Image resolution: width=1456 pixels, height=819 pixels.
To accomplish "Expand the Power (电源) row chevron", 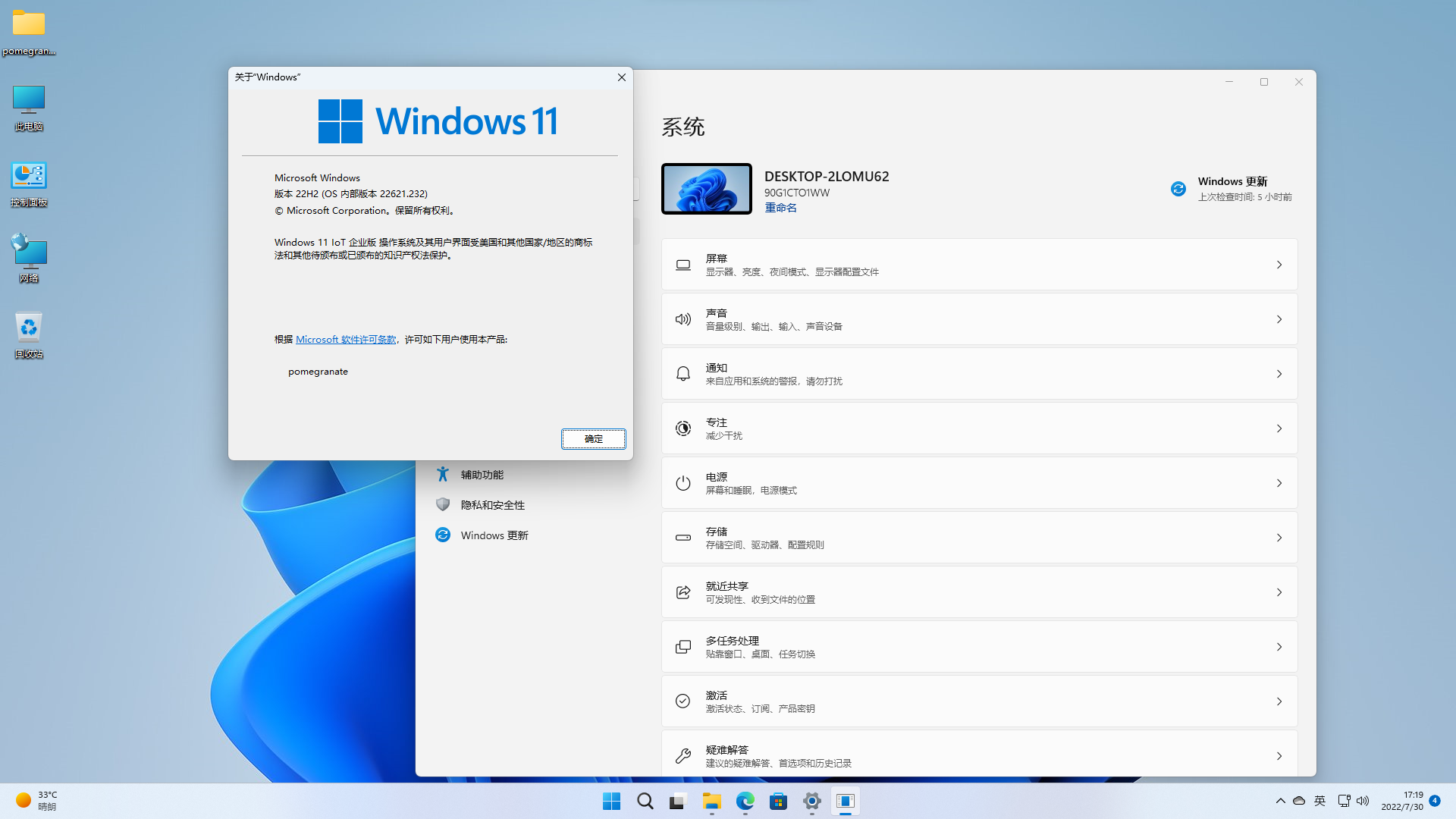I will click(1279, 483).
